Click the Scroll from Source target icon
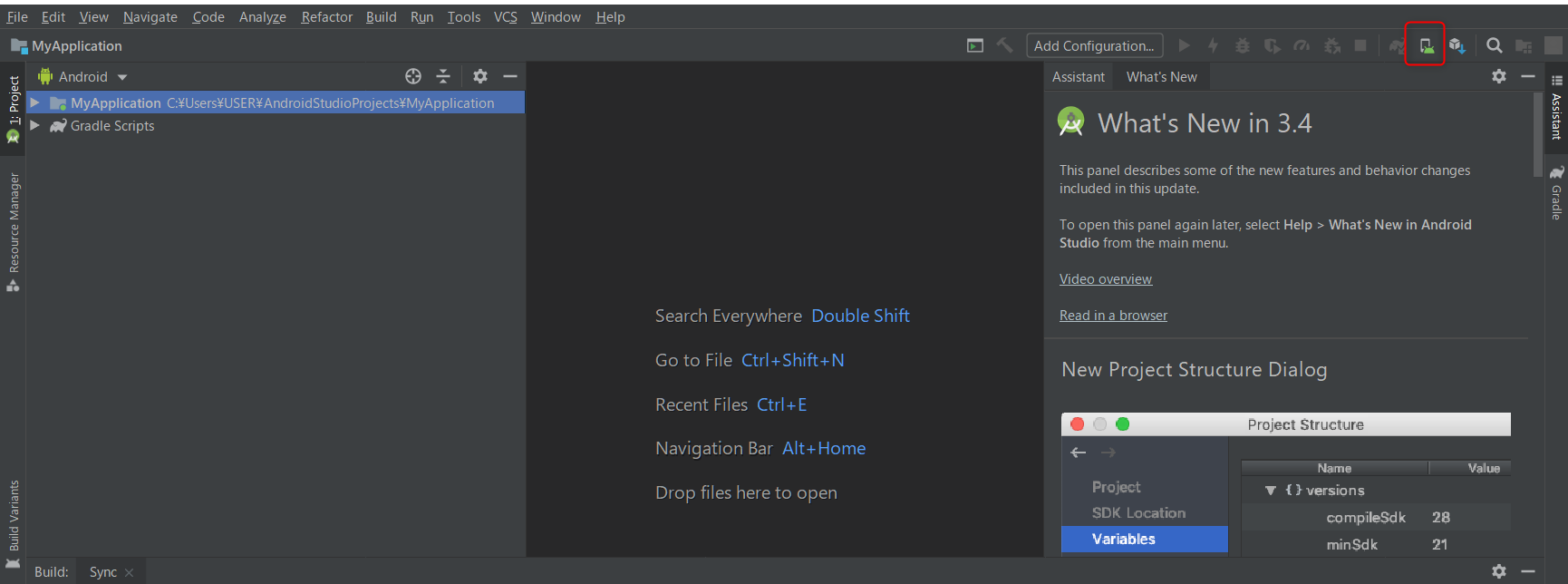The image size is (1568, 584). [x=413, y=77]
